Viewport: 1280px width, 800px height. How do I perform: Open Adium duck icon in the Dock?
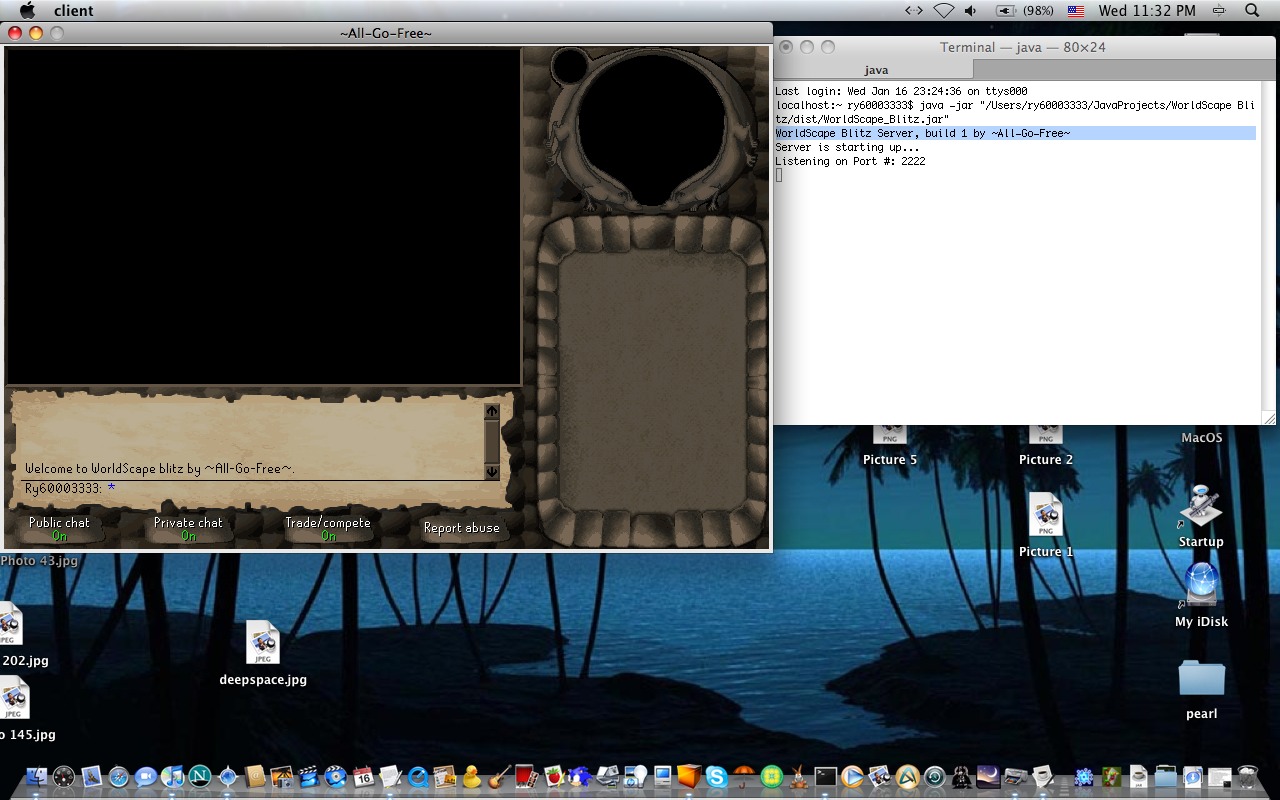[x=471, y=777]
